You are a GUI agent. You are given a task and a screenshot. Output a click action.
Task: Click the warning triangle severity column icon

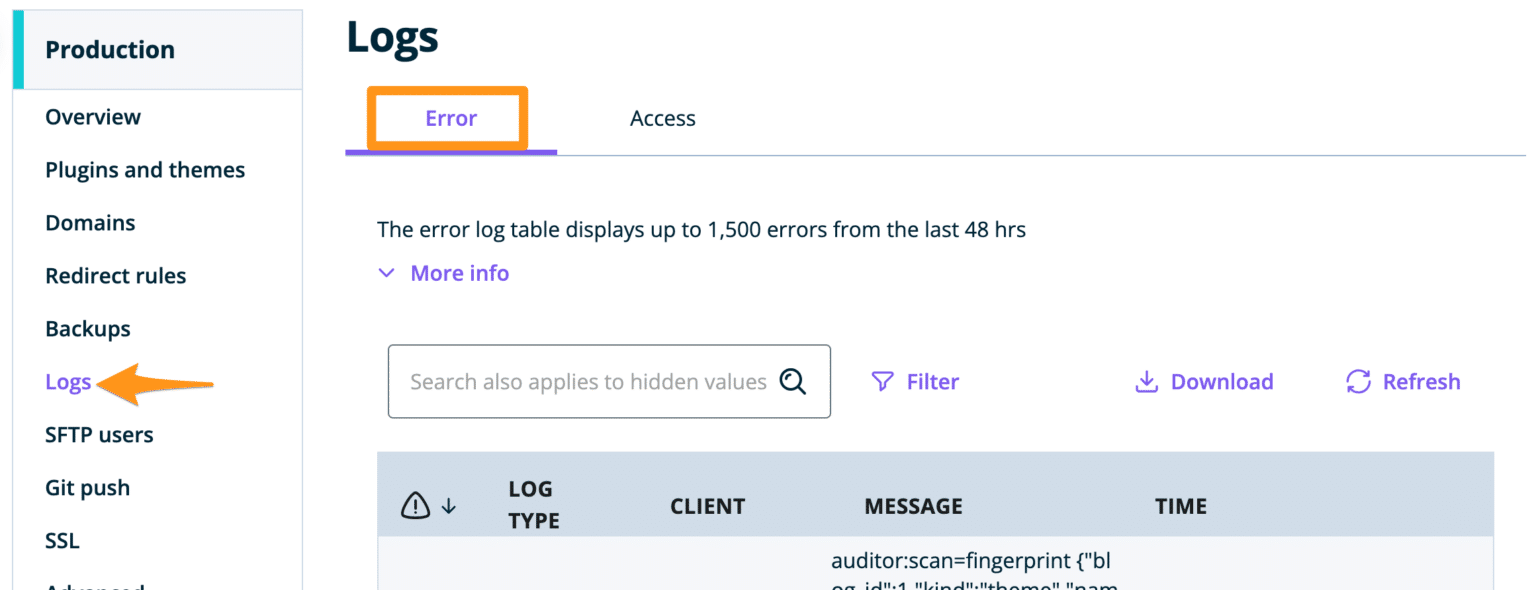416,505
